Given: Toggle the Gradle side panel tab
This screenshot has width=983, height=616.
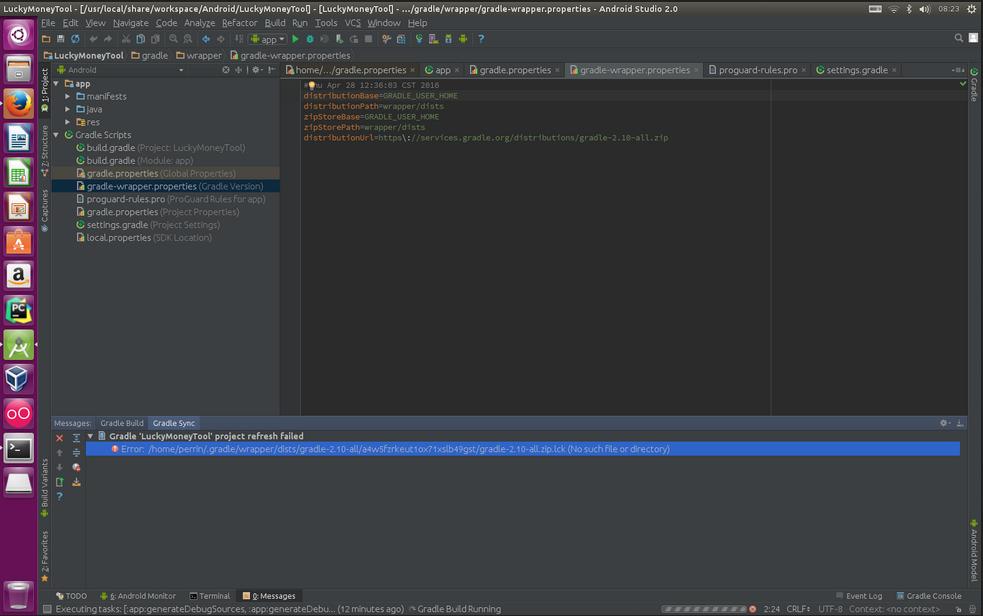Looking at the screenshot, I should point(974,84).
